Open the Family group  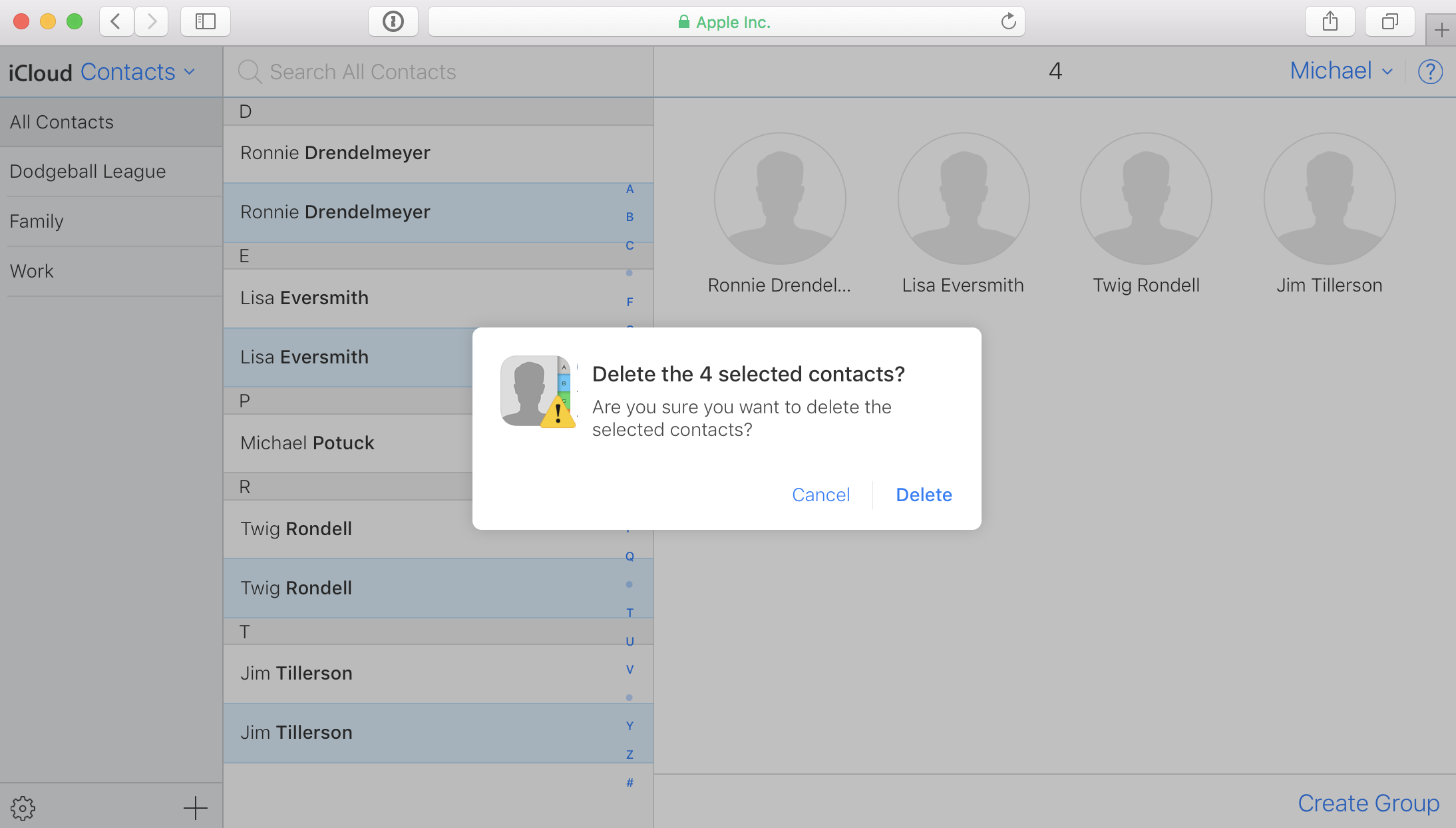point(111,222)
